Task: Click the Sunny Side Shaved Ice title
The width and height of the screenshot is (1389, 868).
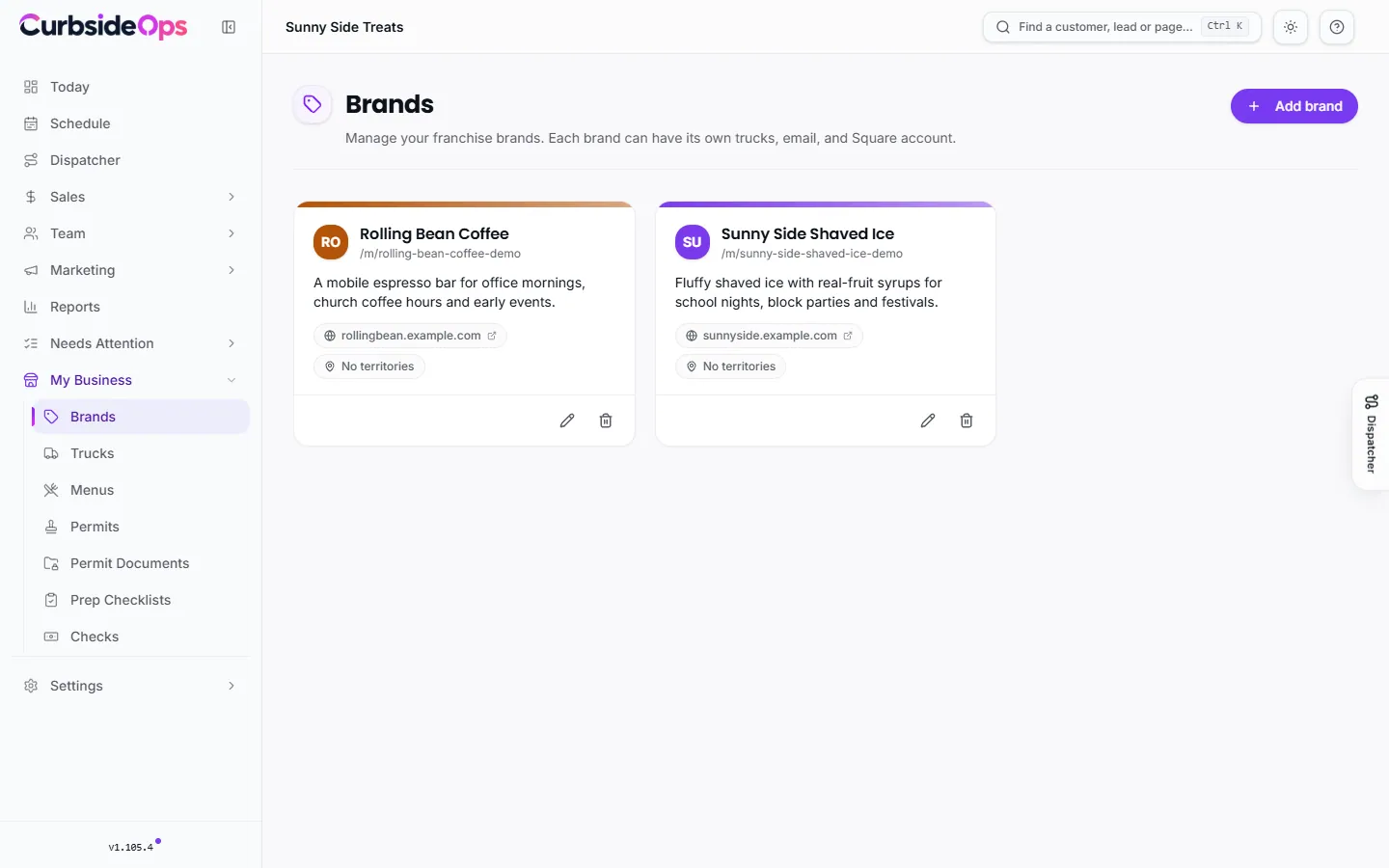Action: tap(807, 233)
